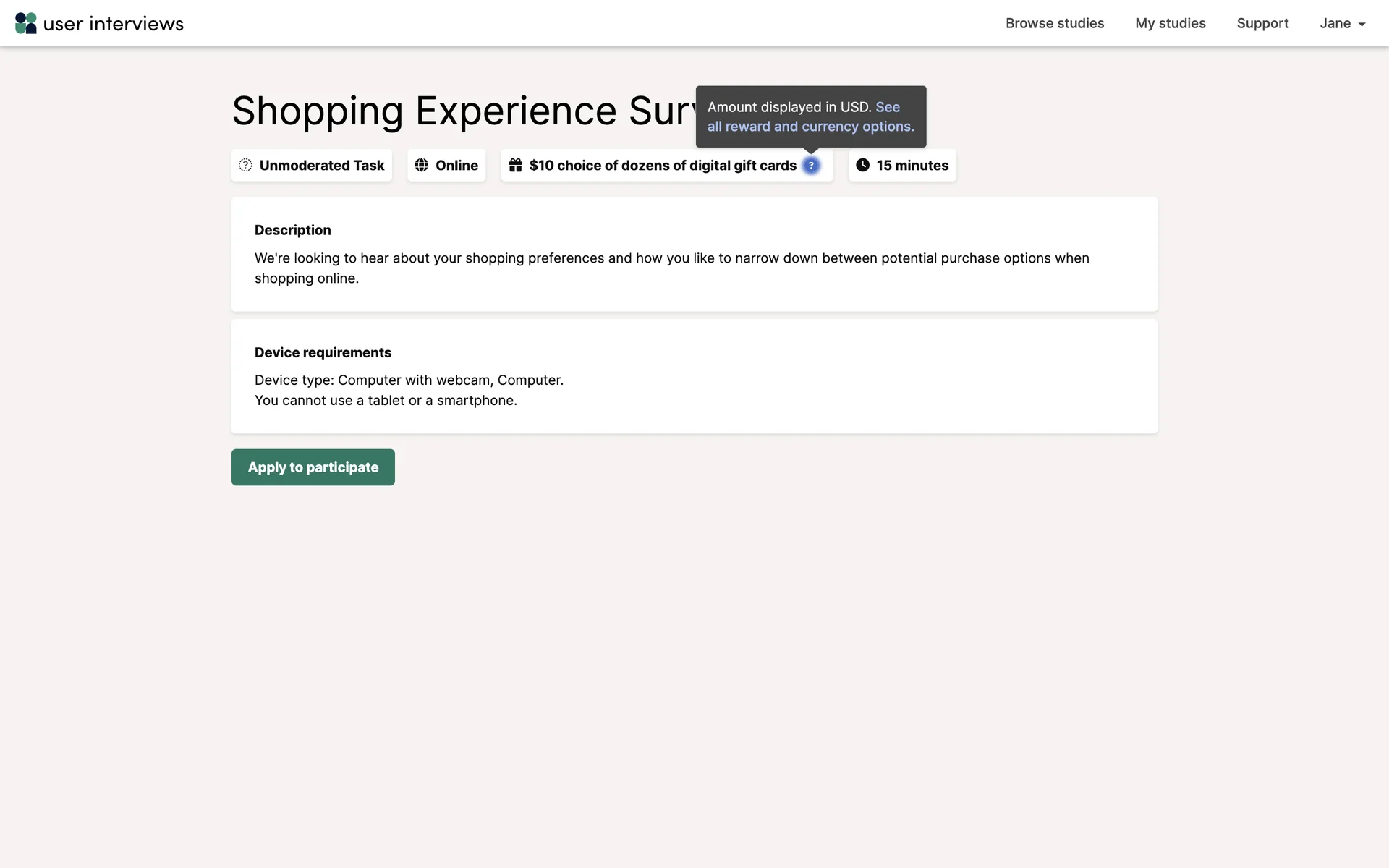This screenshot has width=1389, height=868.
Task: Click the caret arrow next to Jane
Action: (1362, 25)
